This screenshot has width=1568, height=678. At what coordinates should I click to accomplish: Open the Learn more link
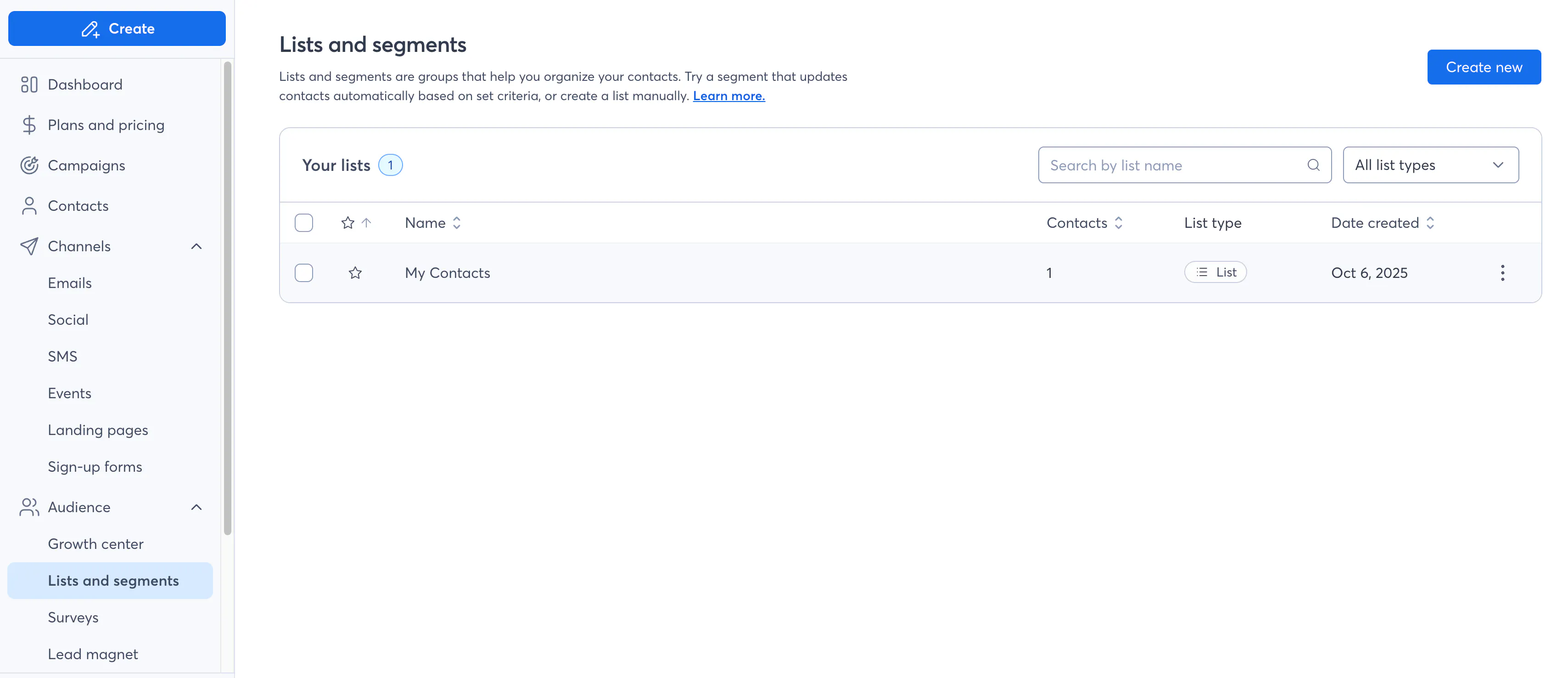(728, 96)
